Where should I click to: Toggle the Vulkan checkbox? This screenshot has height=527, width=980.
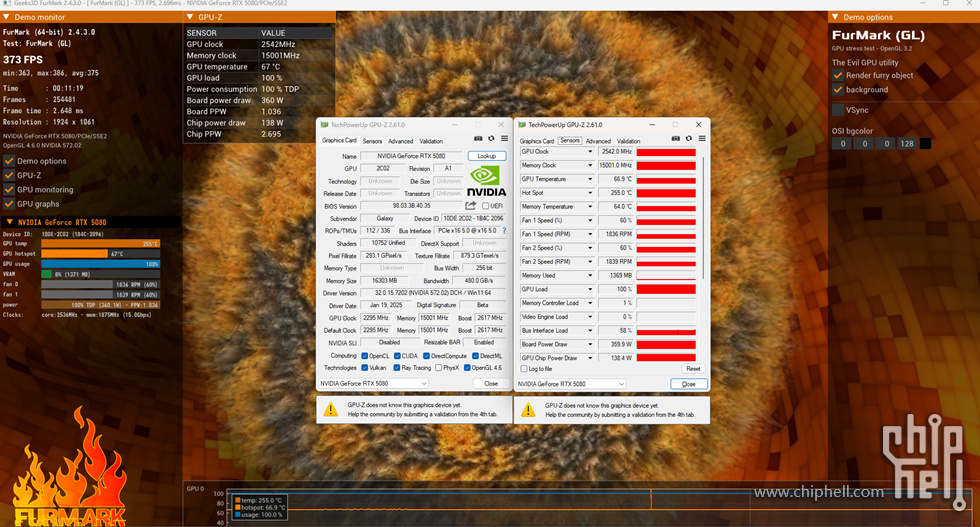click(x=364, y=368)
